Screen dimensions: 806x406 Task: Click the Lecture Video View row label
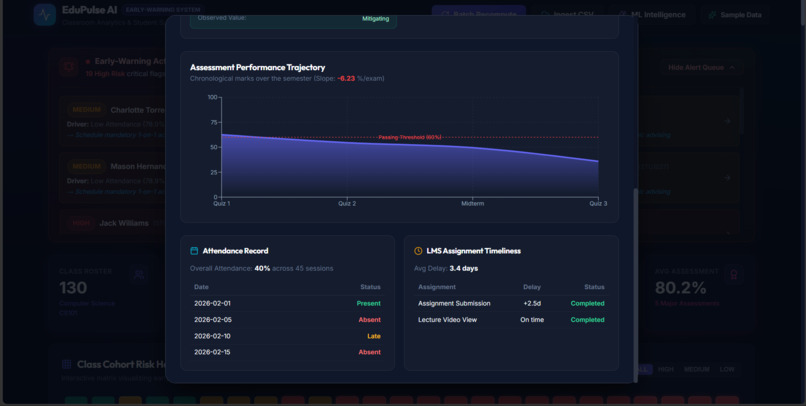pos(448,320)
